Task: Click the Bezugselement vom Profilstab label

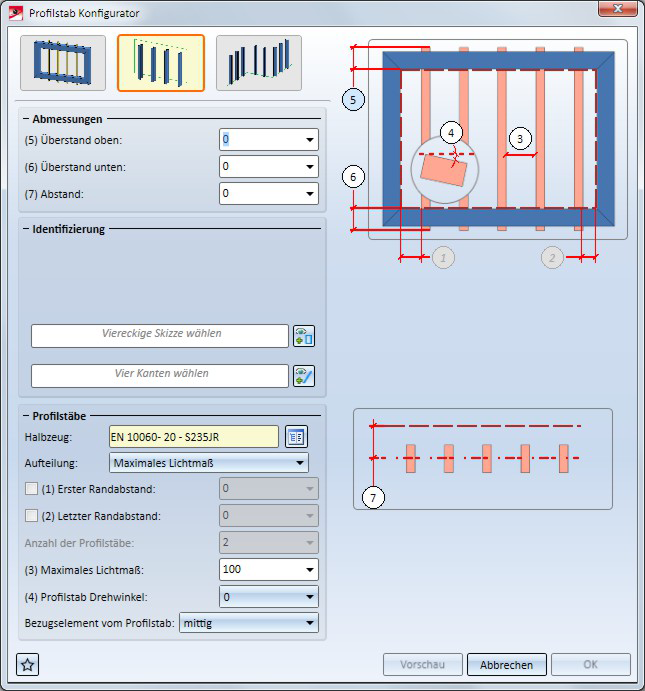Action: 100,623
